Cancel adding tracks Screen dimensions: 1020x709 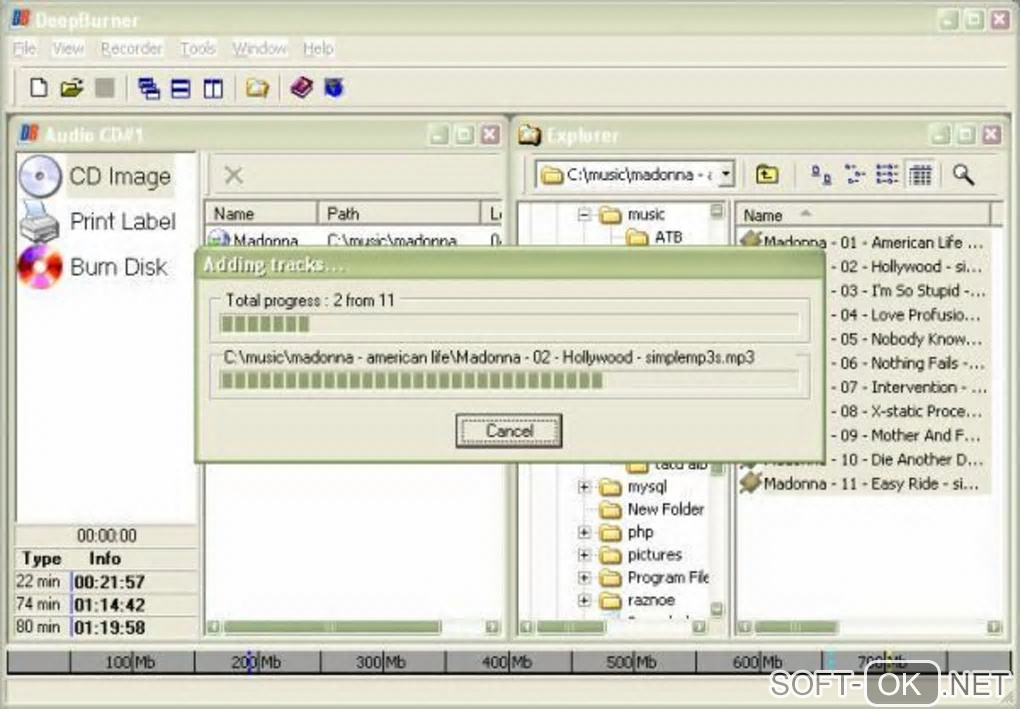click(509, 431)
